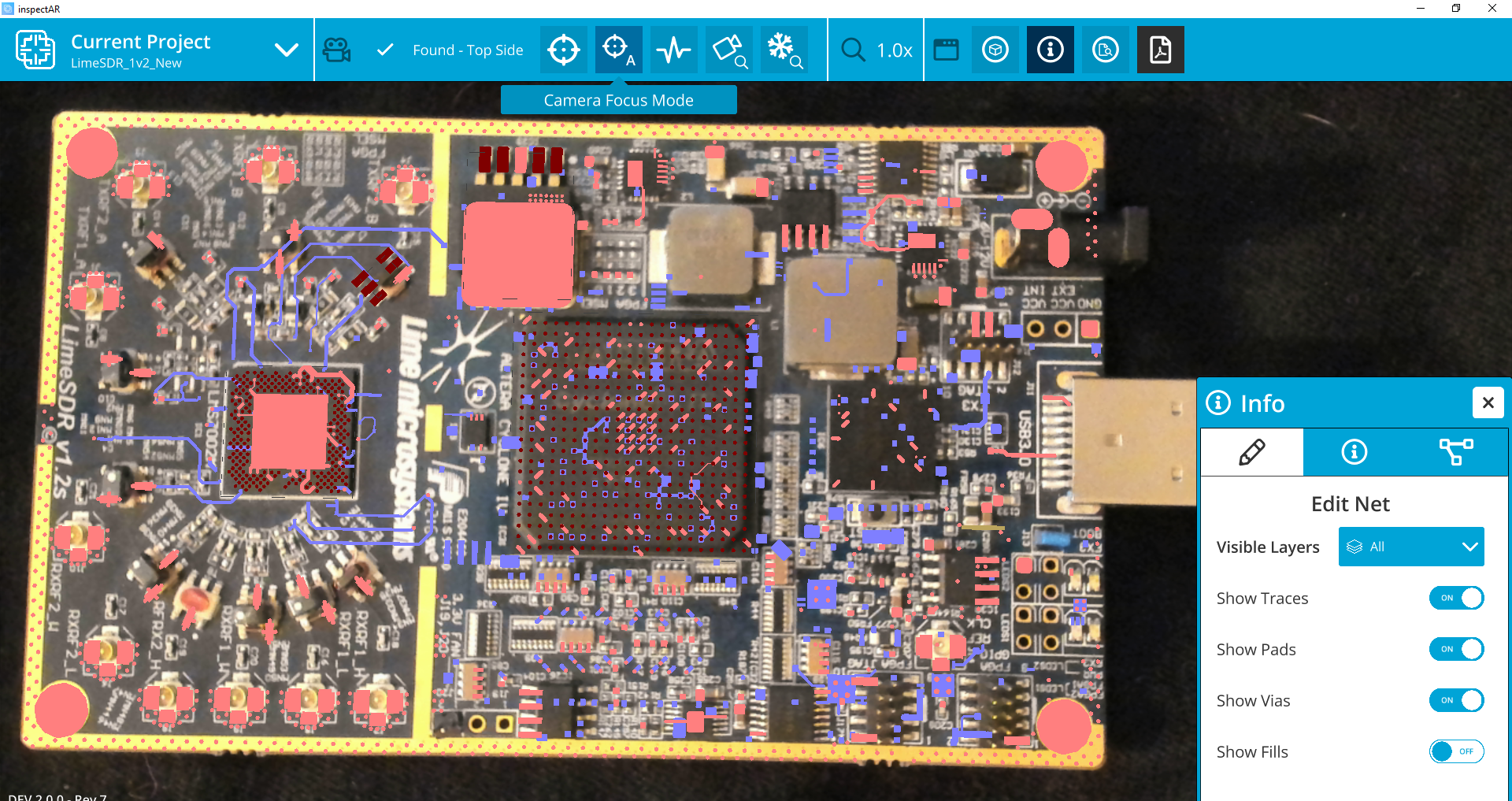This screenshot has width=1512, height=801.
Task: Turn off the Show Traces toggle
Action: (x=1457, y=598)
